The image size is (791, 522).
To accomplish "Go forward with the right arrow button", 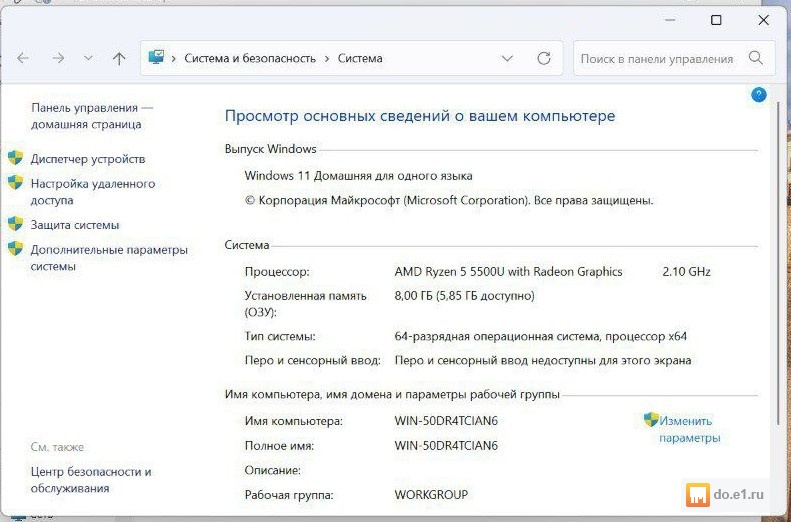I will pos(59,59).
